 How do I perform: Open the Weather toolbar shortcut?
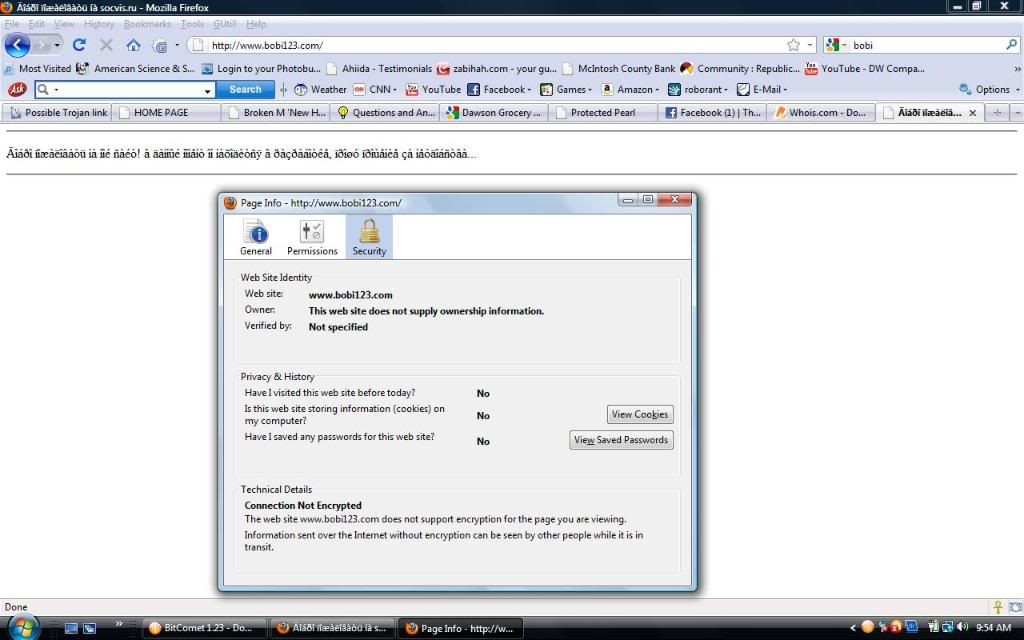pos(320,89)
